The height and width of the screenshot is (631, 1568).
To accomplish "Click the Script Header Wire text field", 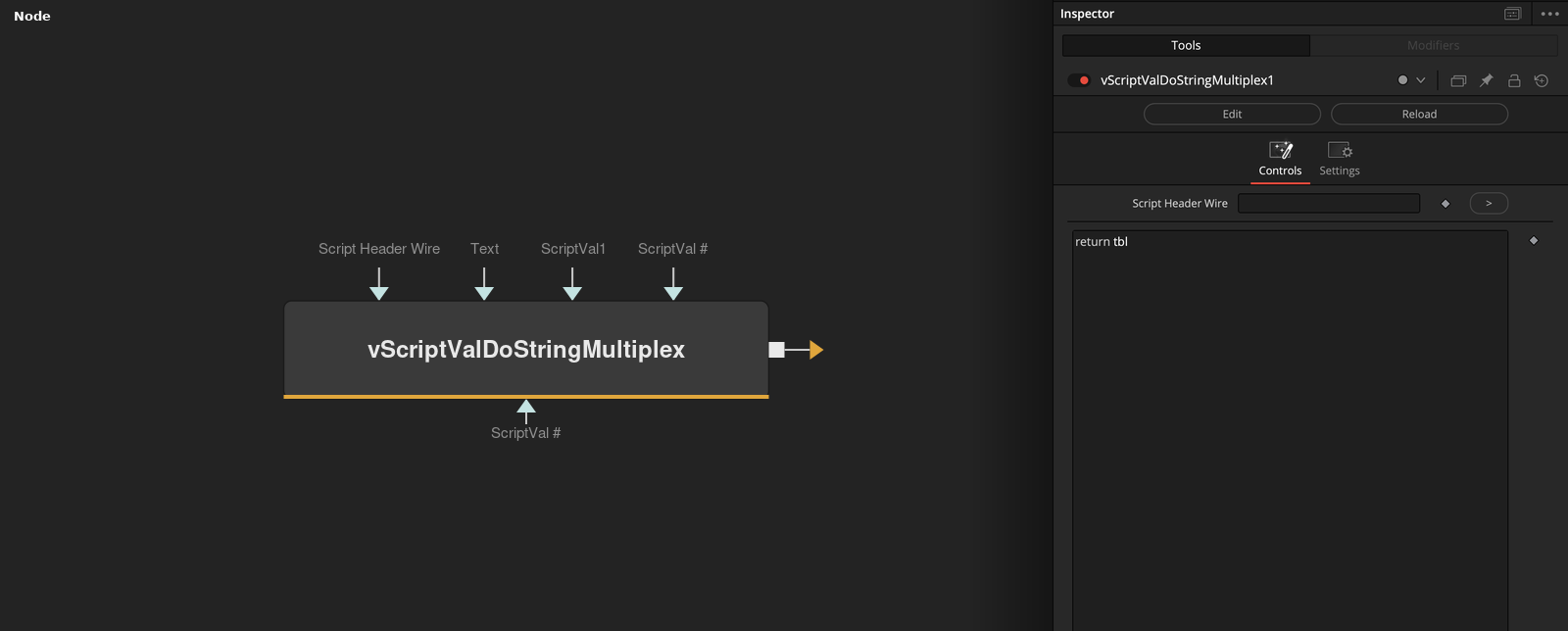I will pos(1329,203).
